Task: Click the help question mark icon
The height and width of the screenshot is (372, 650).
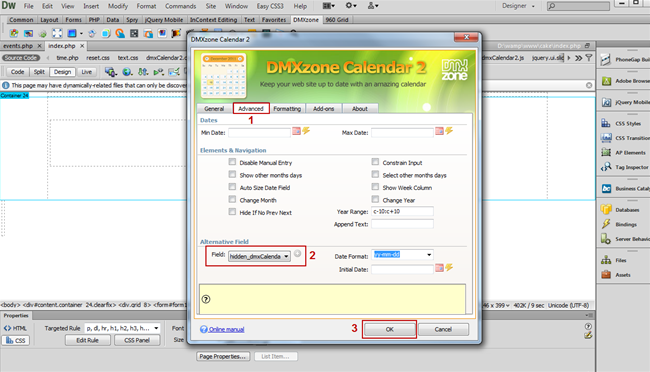Action: tap(206, 299)
